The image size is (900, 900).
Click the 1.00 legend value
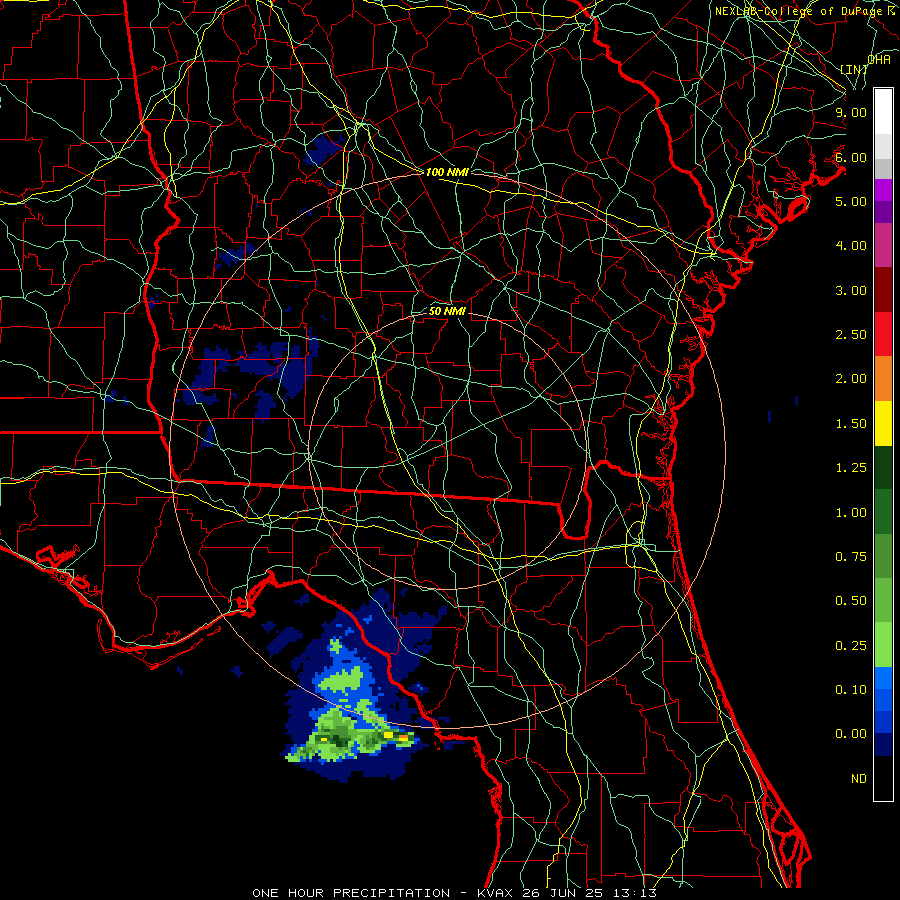851,513
